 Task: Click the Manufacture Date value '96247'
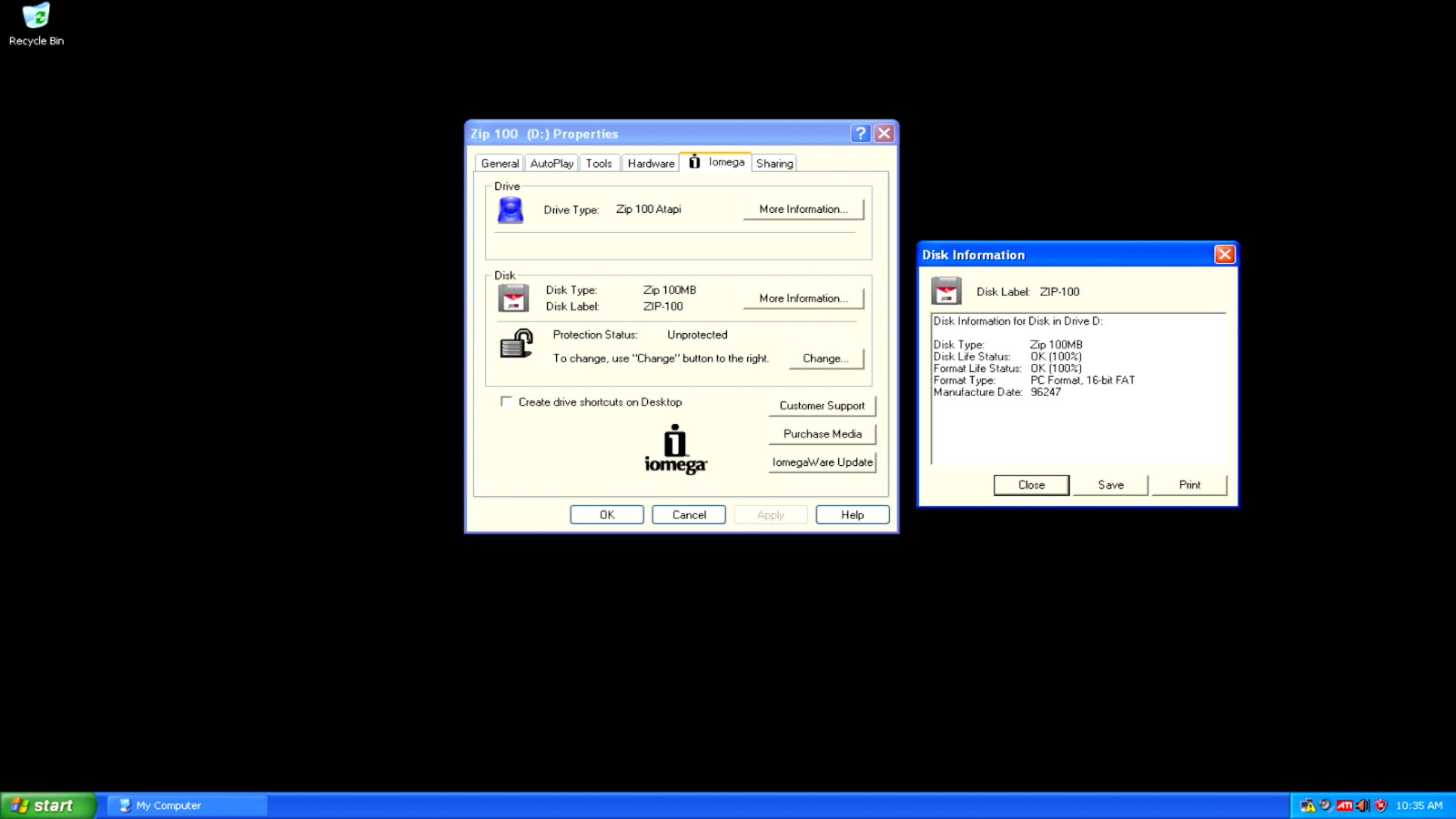pos(1046,392)
